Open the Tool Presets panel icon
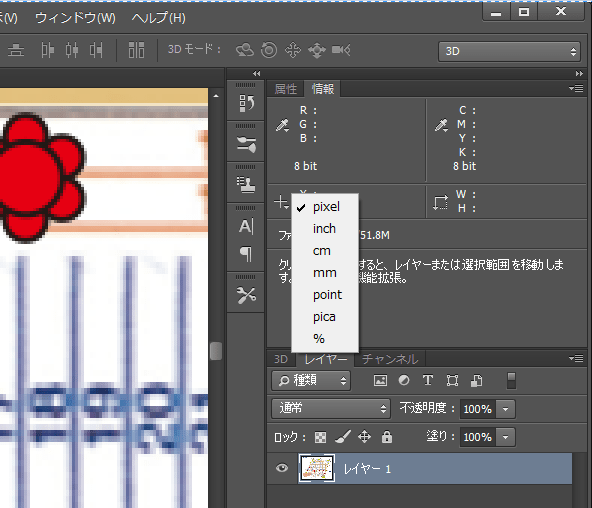This screenshot has width=592, height=508. (246, 295)
